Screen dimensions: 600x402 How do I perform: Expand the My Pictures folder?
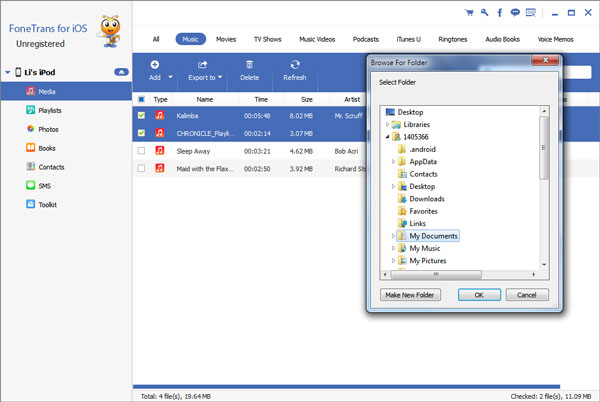pos(393,260)
